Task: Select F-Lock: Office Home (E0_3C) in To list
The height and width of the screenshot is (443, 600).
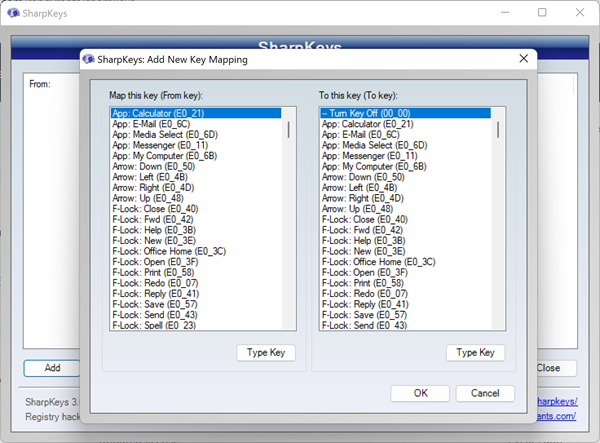Action: (406, 262)
